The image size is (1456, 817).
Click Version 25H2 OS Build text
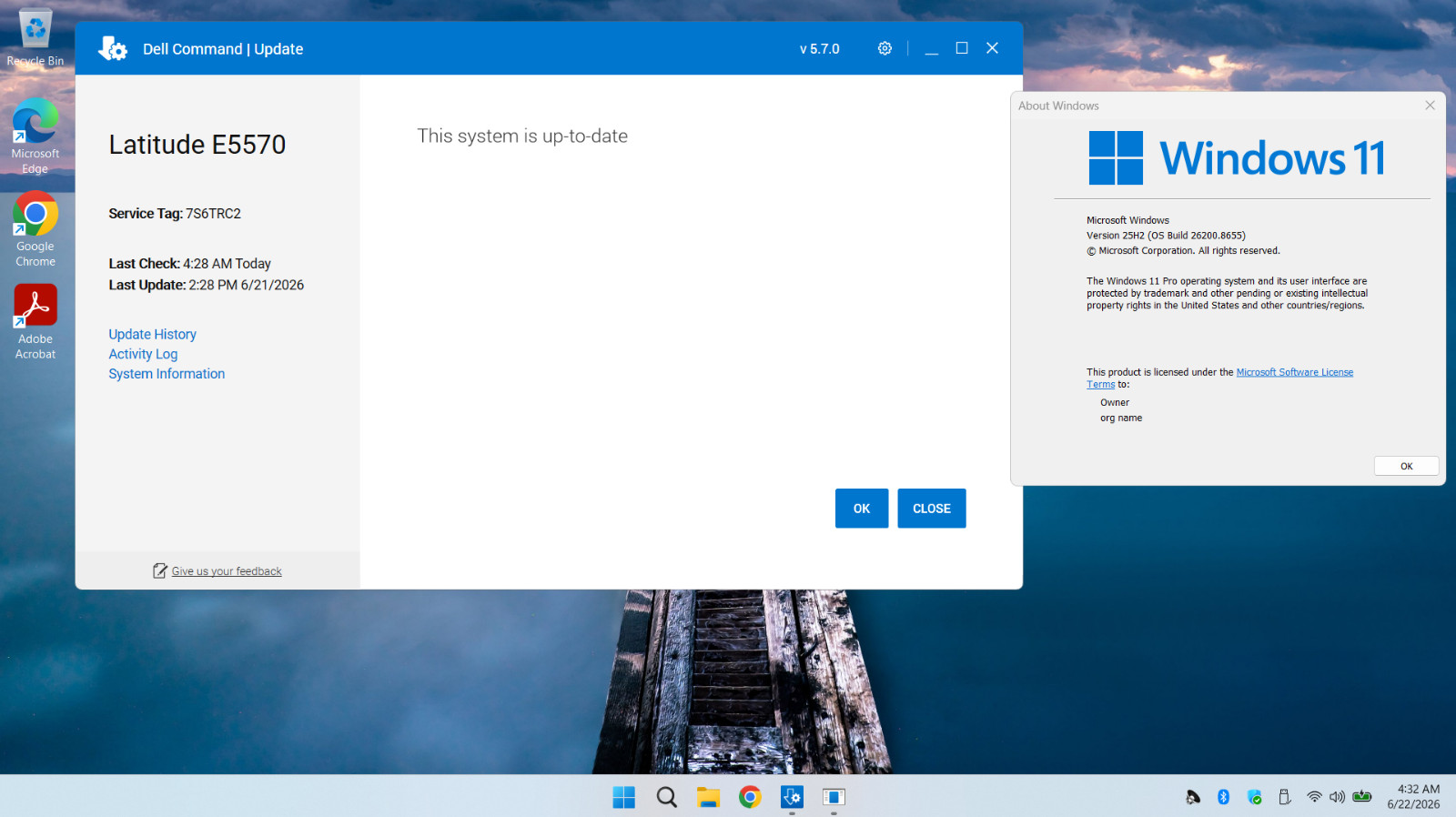(x=1166, y=235)
